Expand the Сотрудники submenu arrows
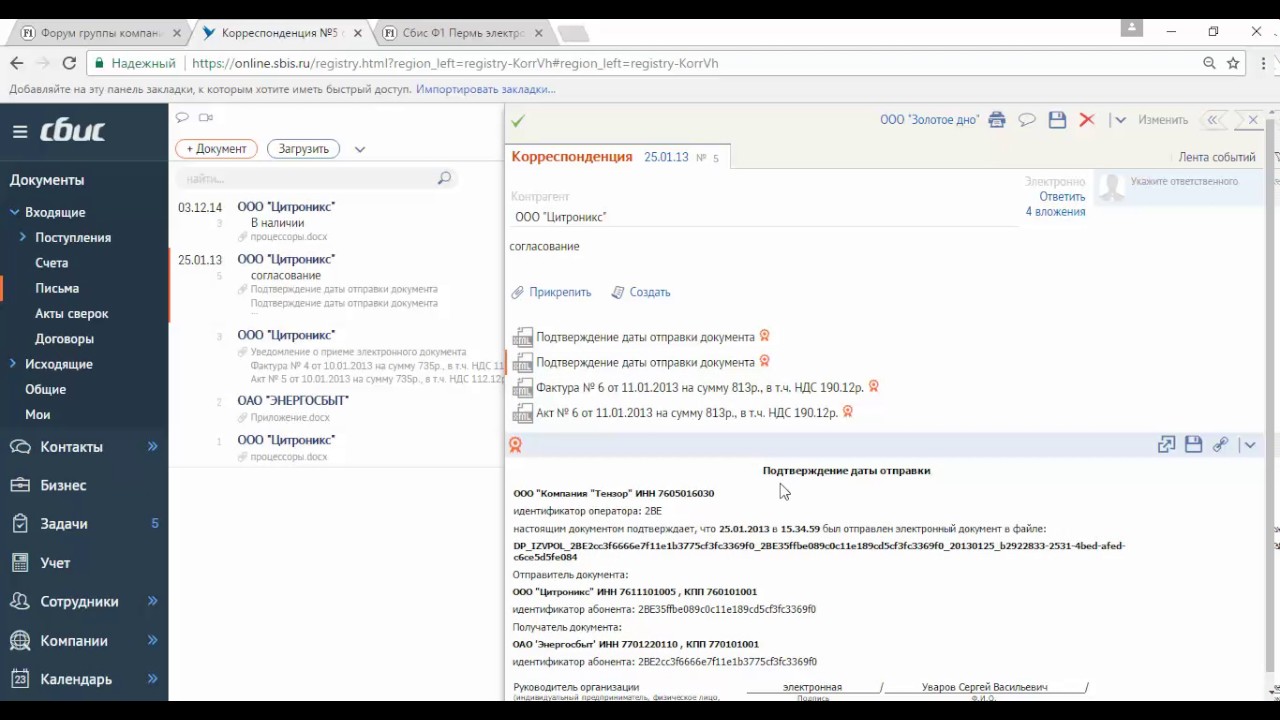 (x=153, y=600)
